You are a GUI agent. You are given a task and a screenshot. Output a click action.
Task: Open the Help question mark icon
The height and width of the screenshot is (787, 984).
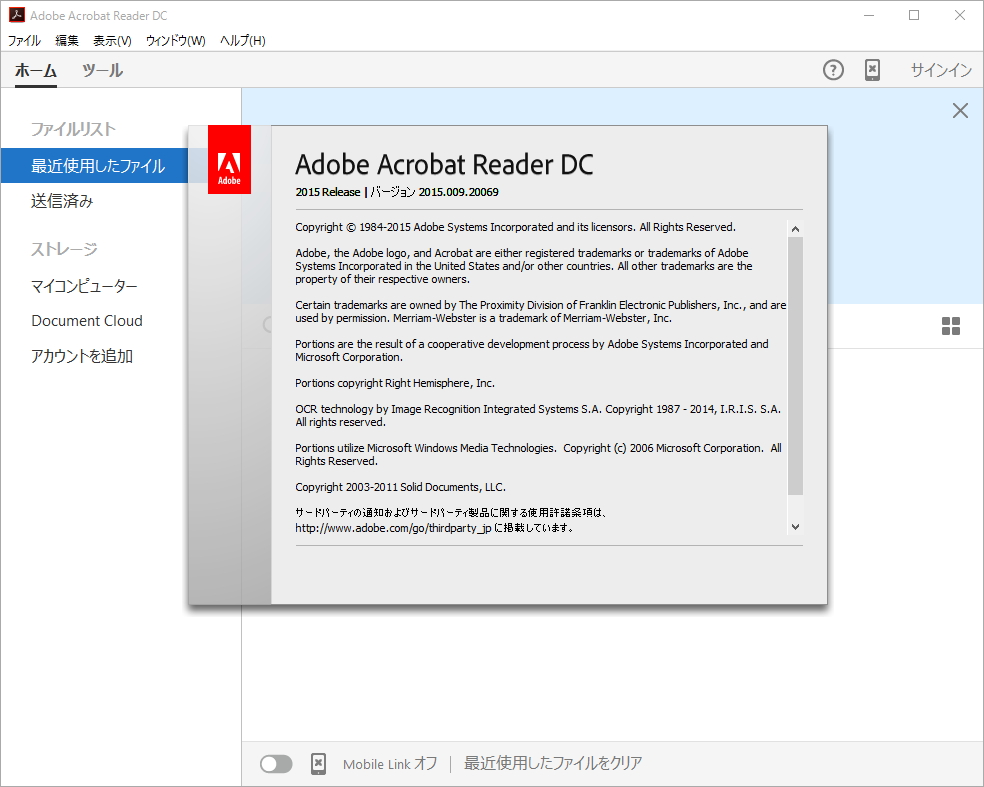pyautogui.click(x=833, y=70)
